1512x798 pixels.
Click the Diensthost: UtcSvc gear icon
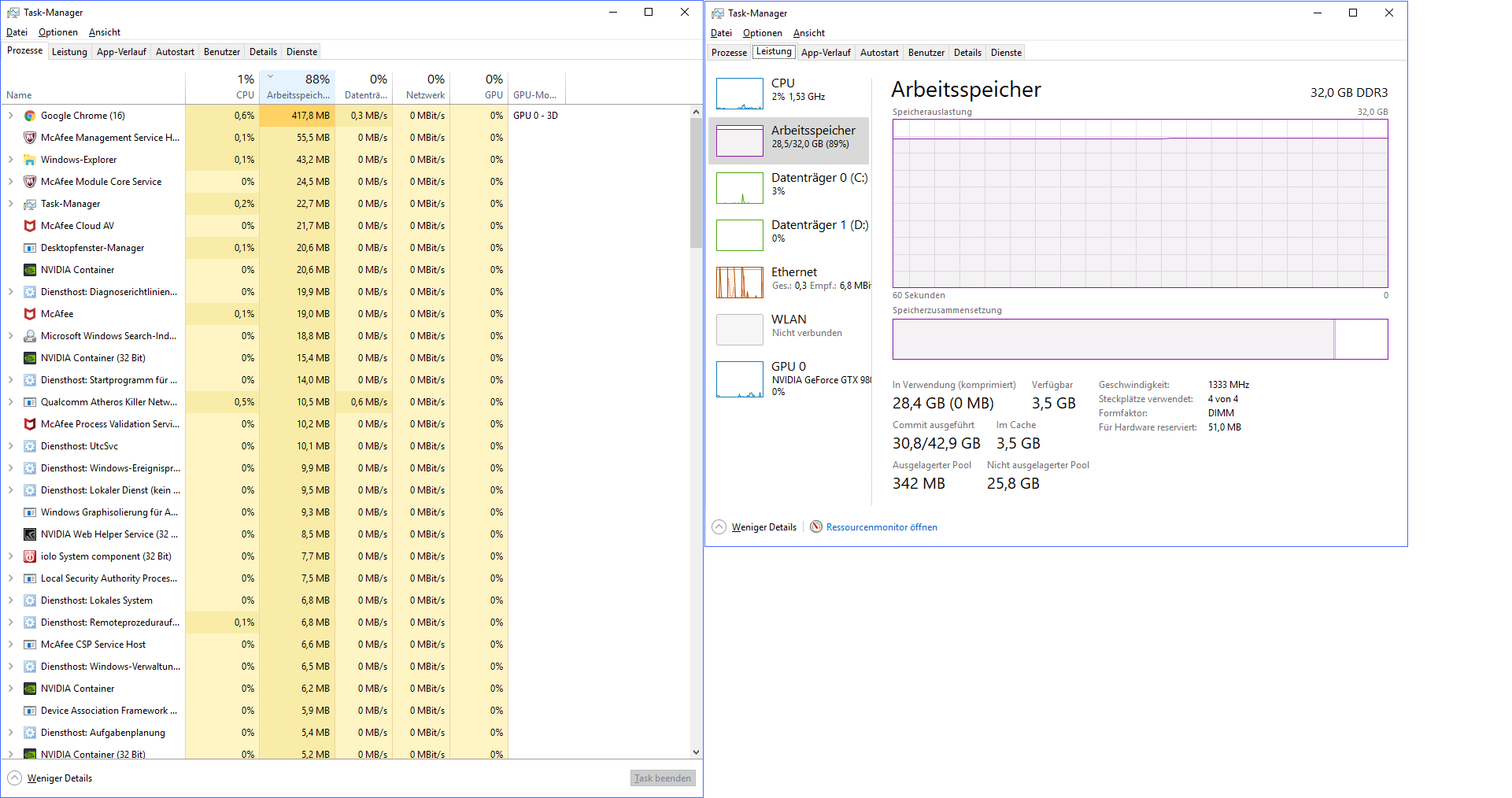point(30,446)
